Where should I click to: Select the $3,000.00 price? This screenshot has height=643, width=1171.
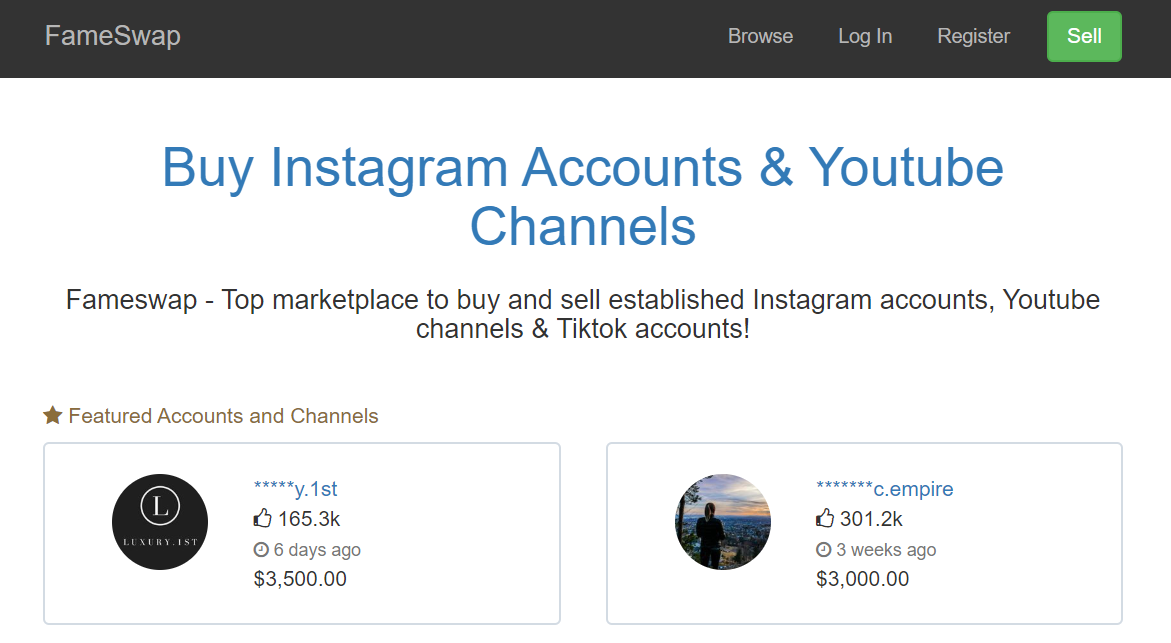[863, 579]
